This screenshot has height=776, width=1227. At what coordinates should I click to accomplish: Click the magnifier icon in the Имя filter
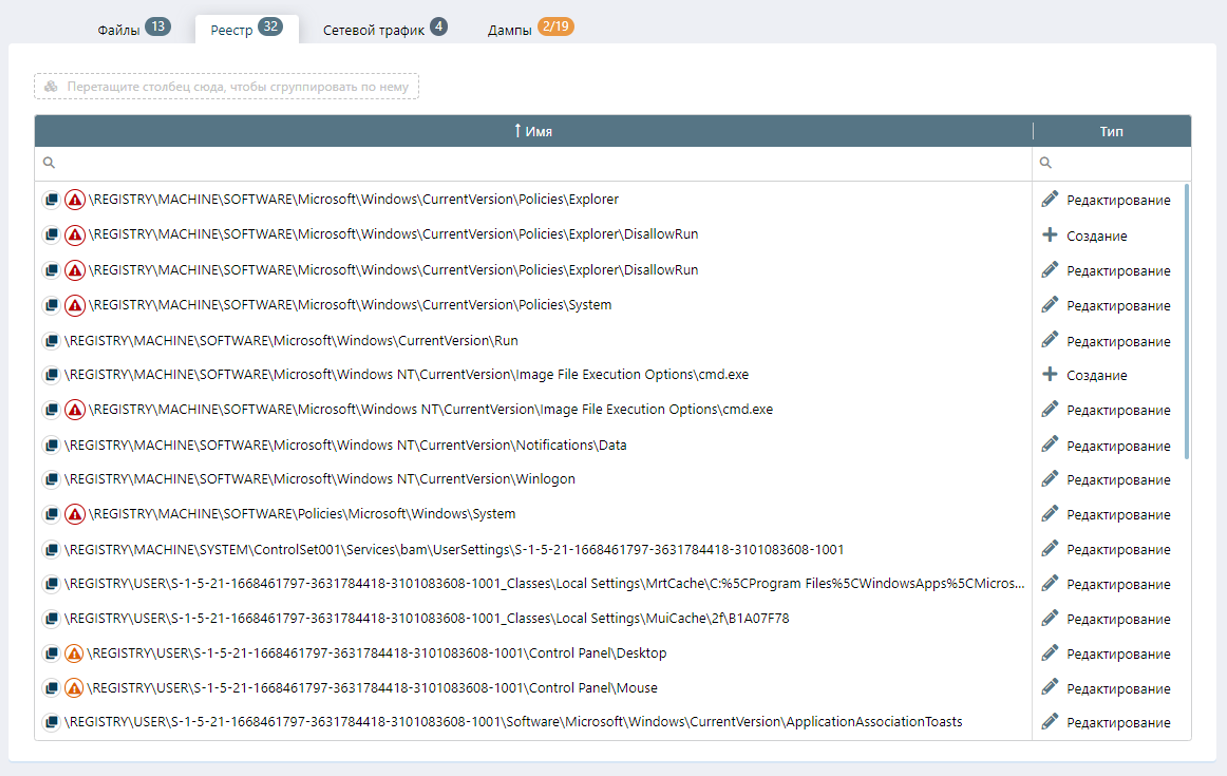49,163
